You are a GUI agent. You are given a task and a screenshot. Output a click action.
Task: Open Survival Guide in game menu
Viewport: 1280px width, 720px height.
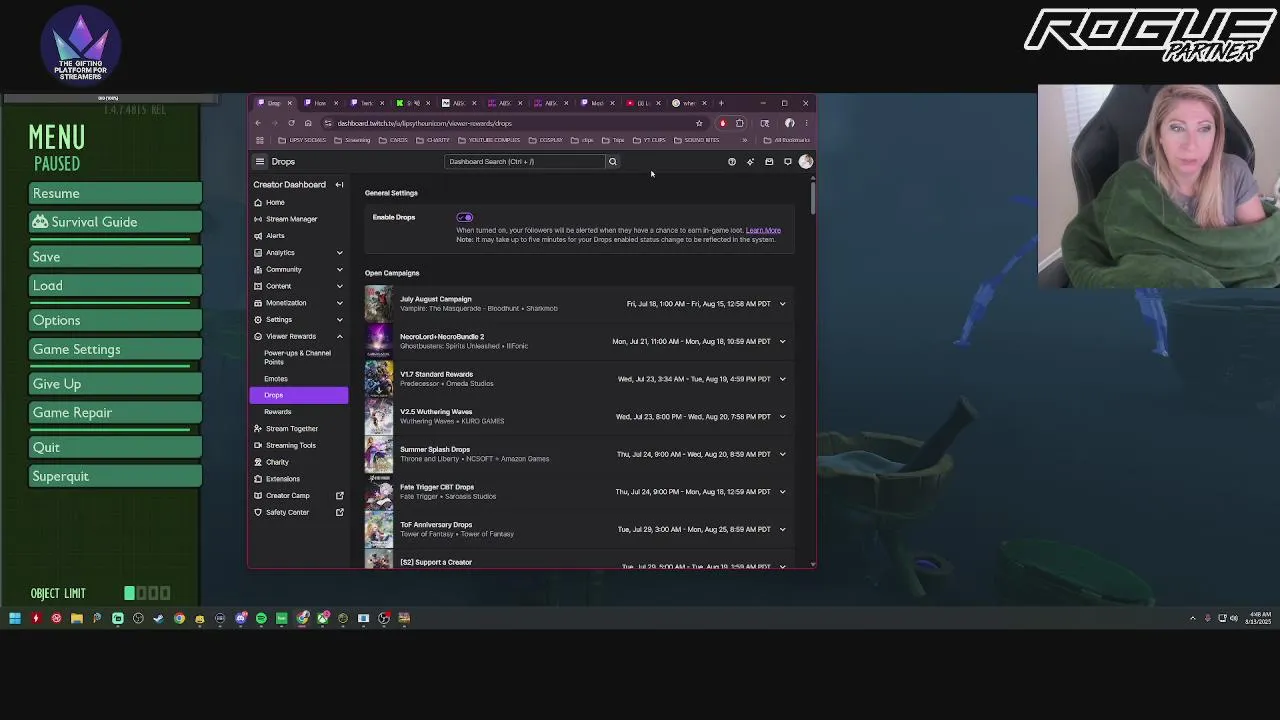click(115, 222)
